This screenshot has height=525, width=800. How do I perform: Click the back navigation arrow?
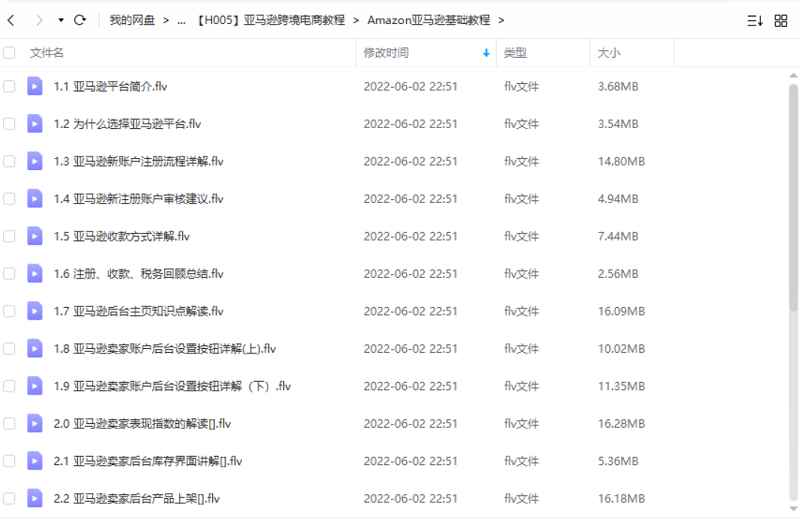[x=11, y=20]
